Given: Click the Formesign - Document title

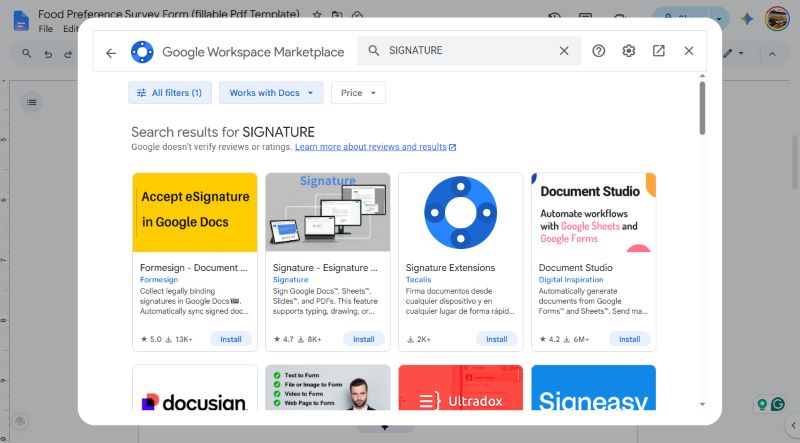Looking at the screenshot, I should (x=193, y=267).
